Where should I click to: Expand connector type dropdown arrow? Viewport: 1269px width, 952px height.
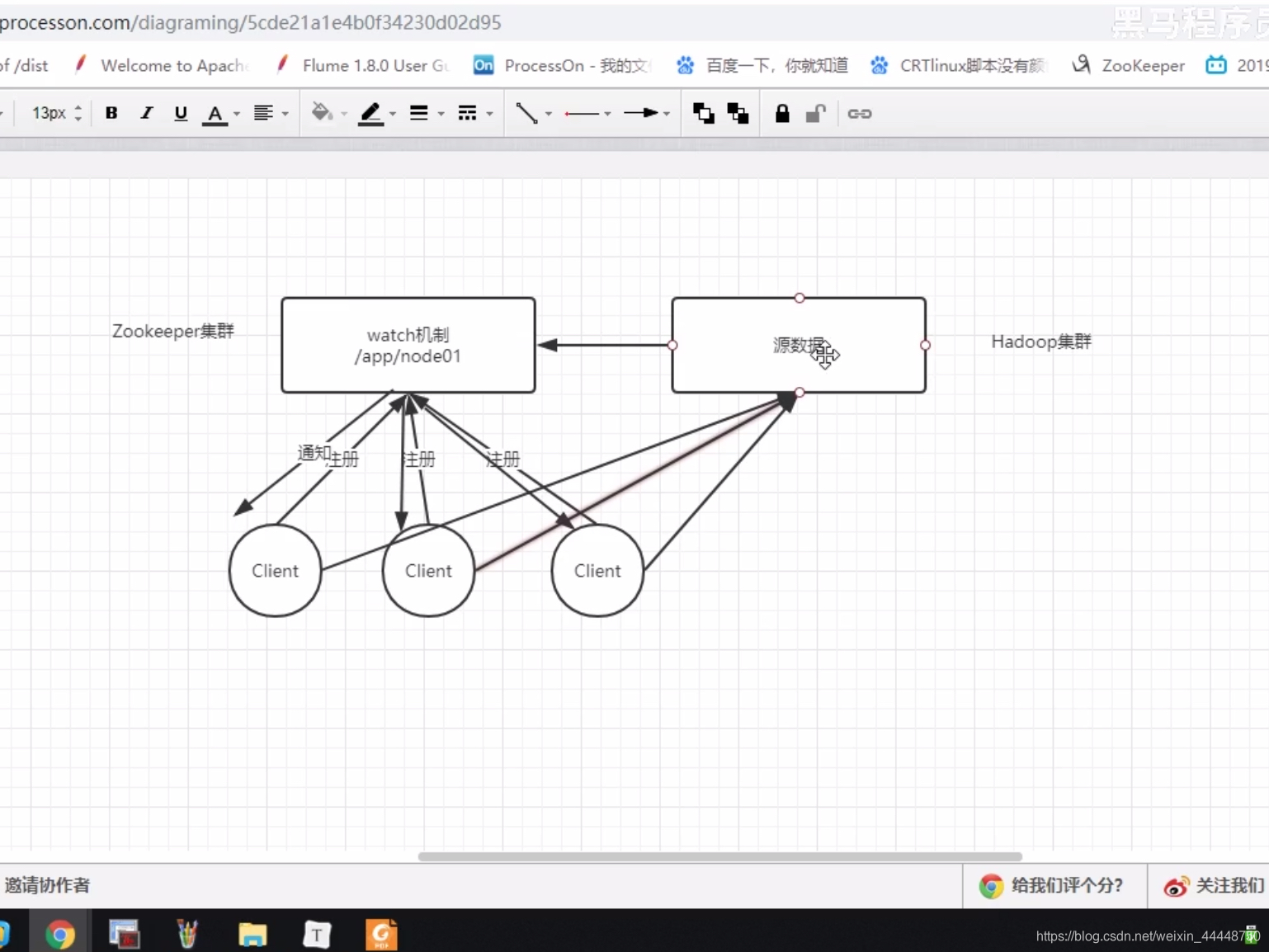coord(549,114)
